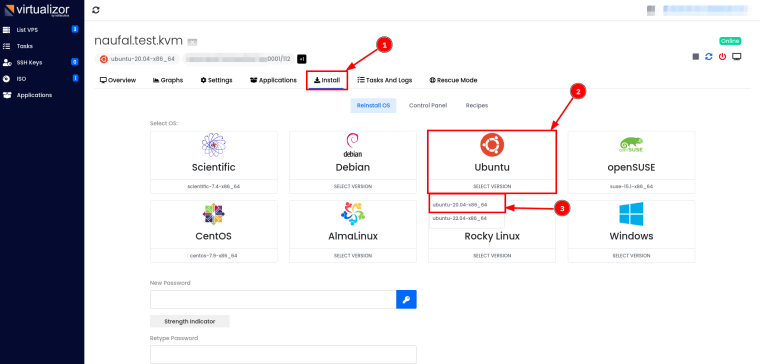Click the SSH Keys count badge

[75, 62]
